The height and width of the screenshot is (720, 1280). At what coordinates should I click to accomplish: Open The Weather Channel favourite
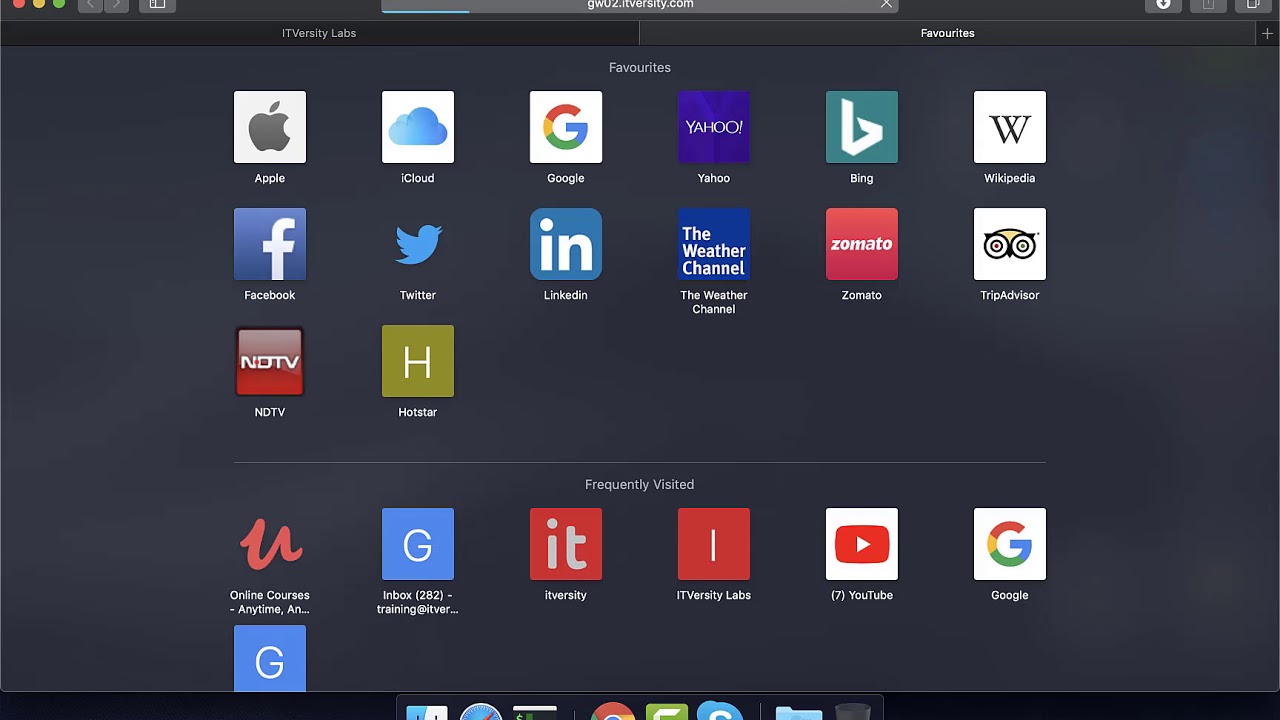tap(713, 244)
